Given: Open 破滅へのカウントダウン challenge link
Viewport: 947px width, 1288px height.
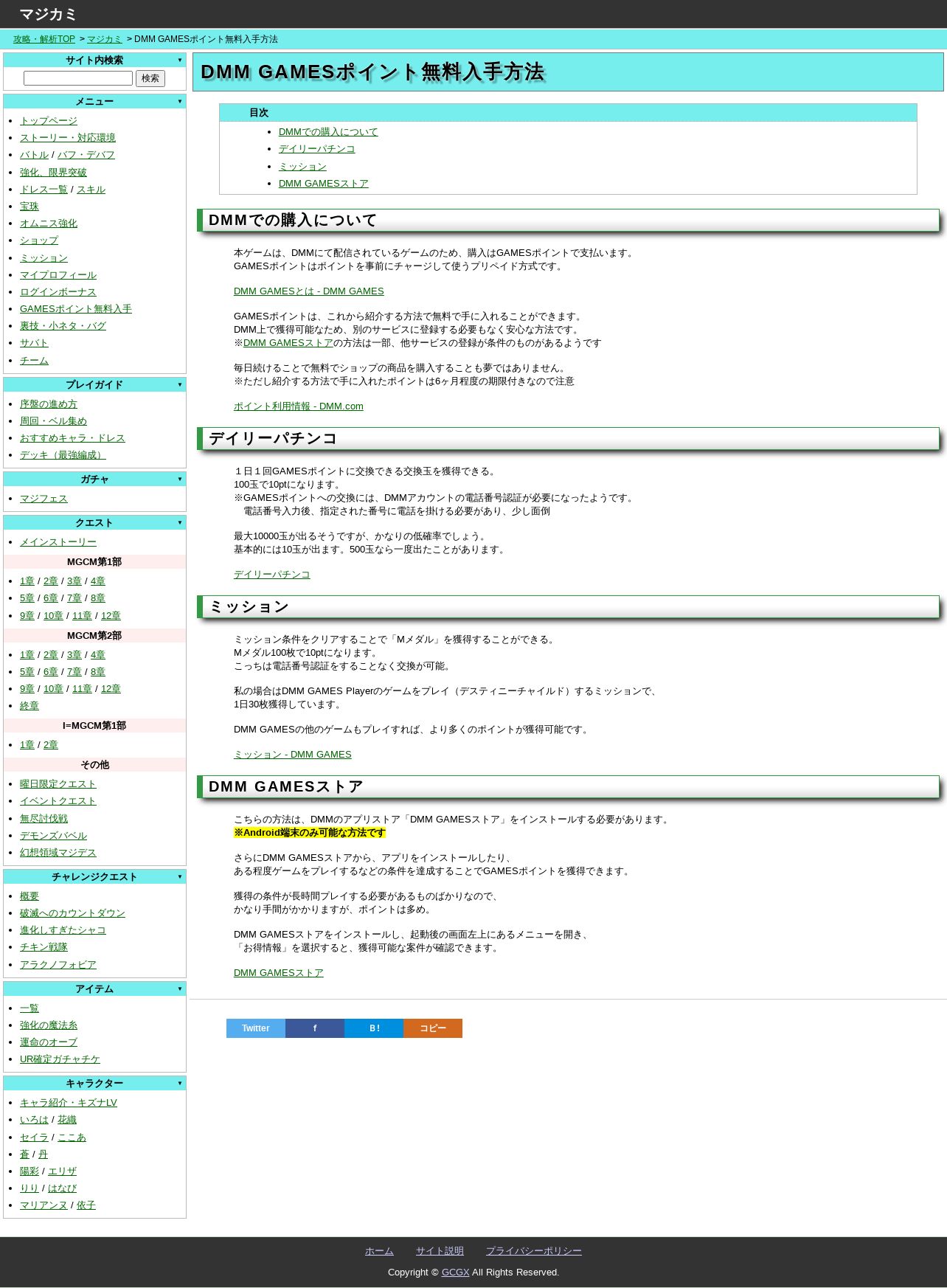Looking at the screenshot, I should coord(72,913).
